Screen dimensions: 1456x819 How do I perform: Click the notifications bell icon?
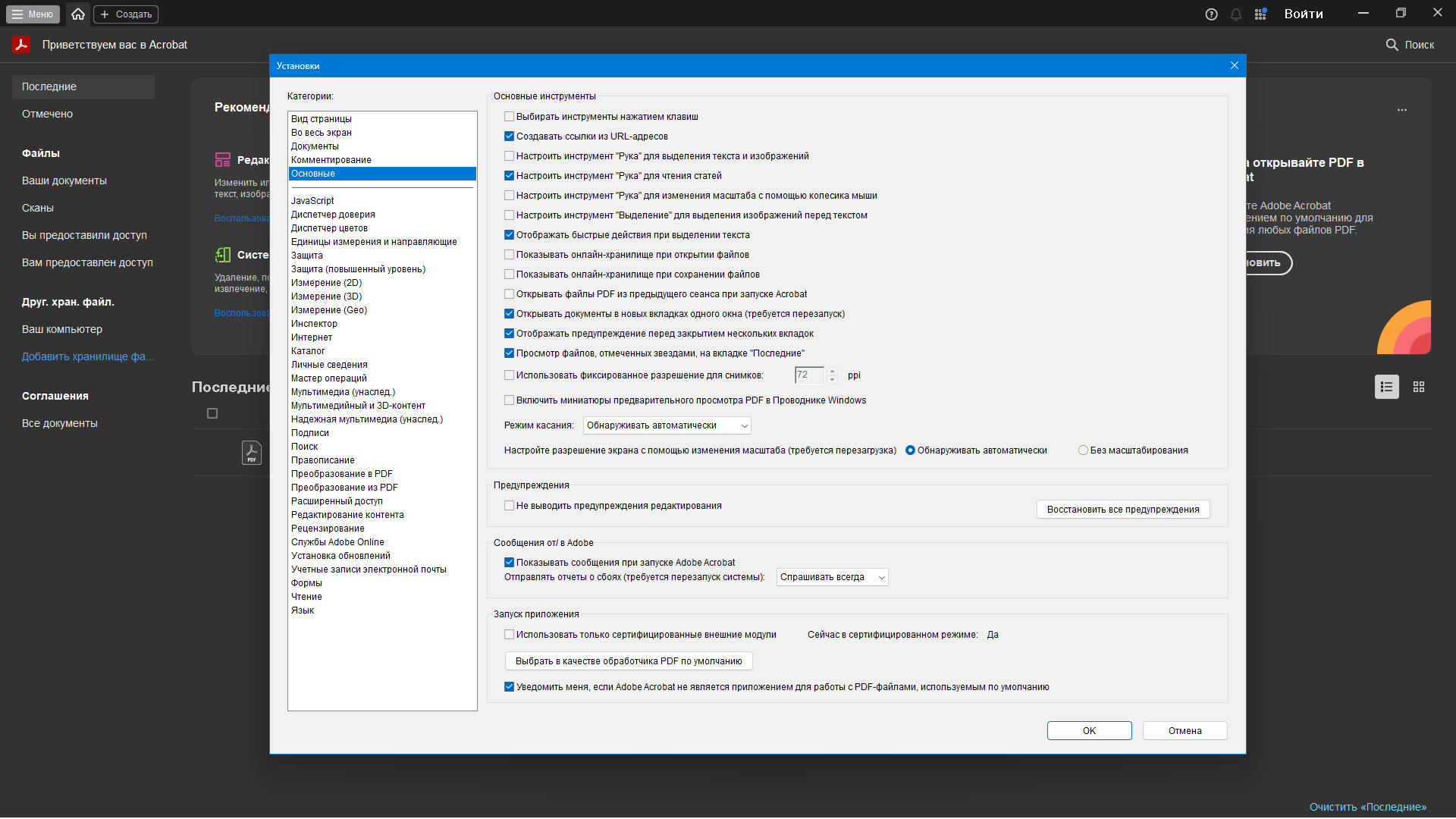pyautogui.click(x=1236, y=14)
